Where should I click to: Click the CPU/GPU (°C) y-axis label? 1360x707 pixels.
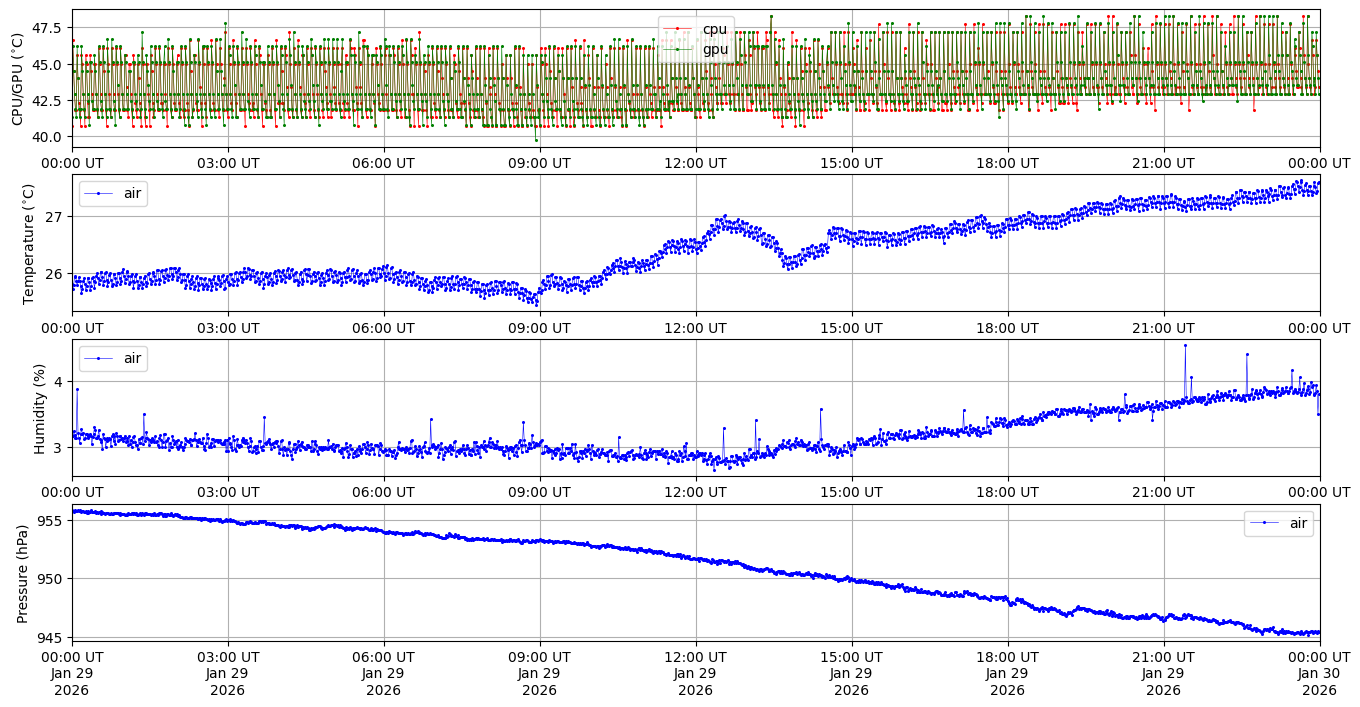coord(17,79)
